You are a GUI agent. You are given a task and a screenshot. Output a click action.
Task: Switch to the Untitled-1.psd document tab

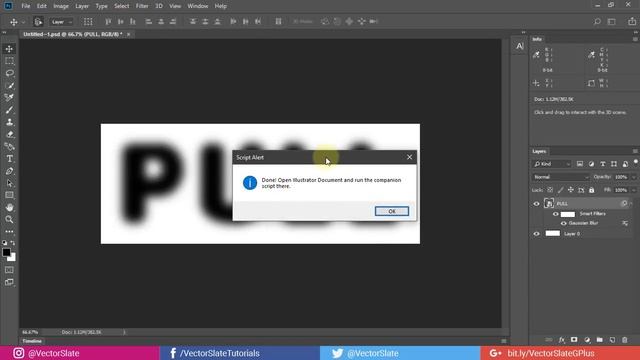coord(73,34)
